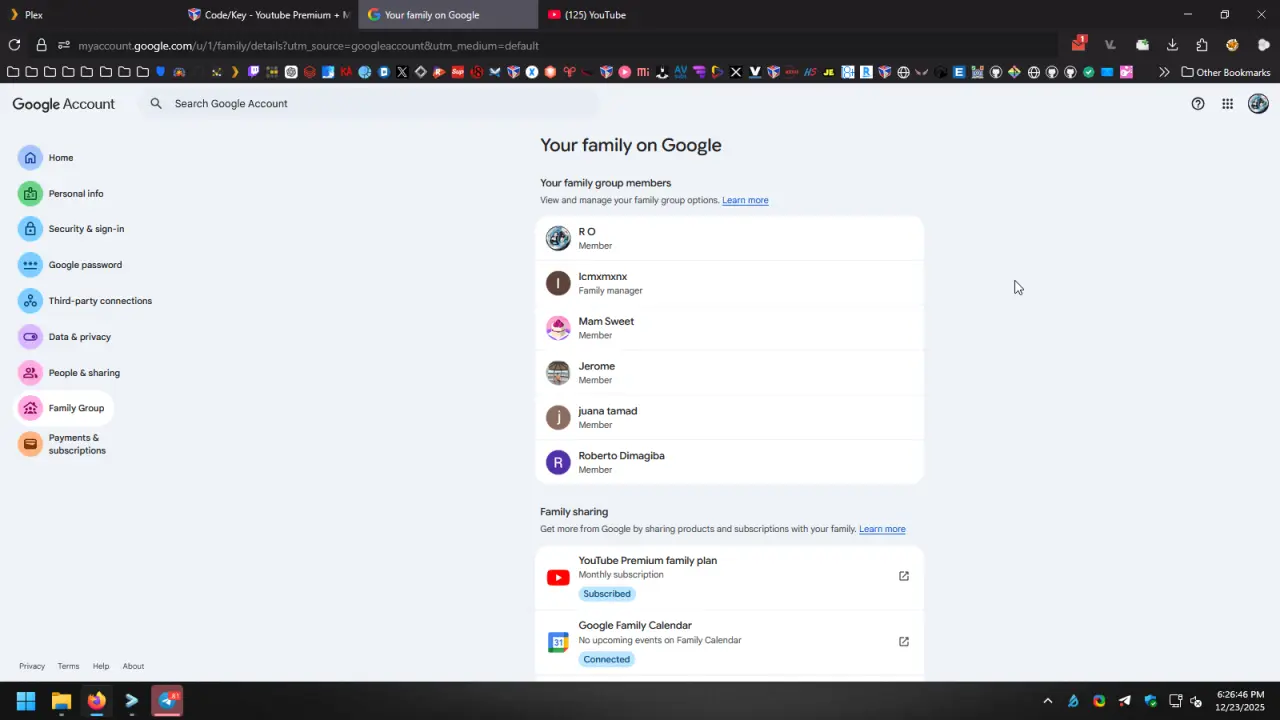1280x720 pixels.
Task: Show hidden system tray icons
Action: coord(1048,701)
